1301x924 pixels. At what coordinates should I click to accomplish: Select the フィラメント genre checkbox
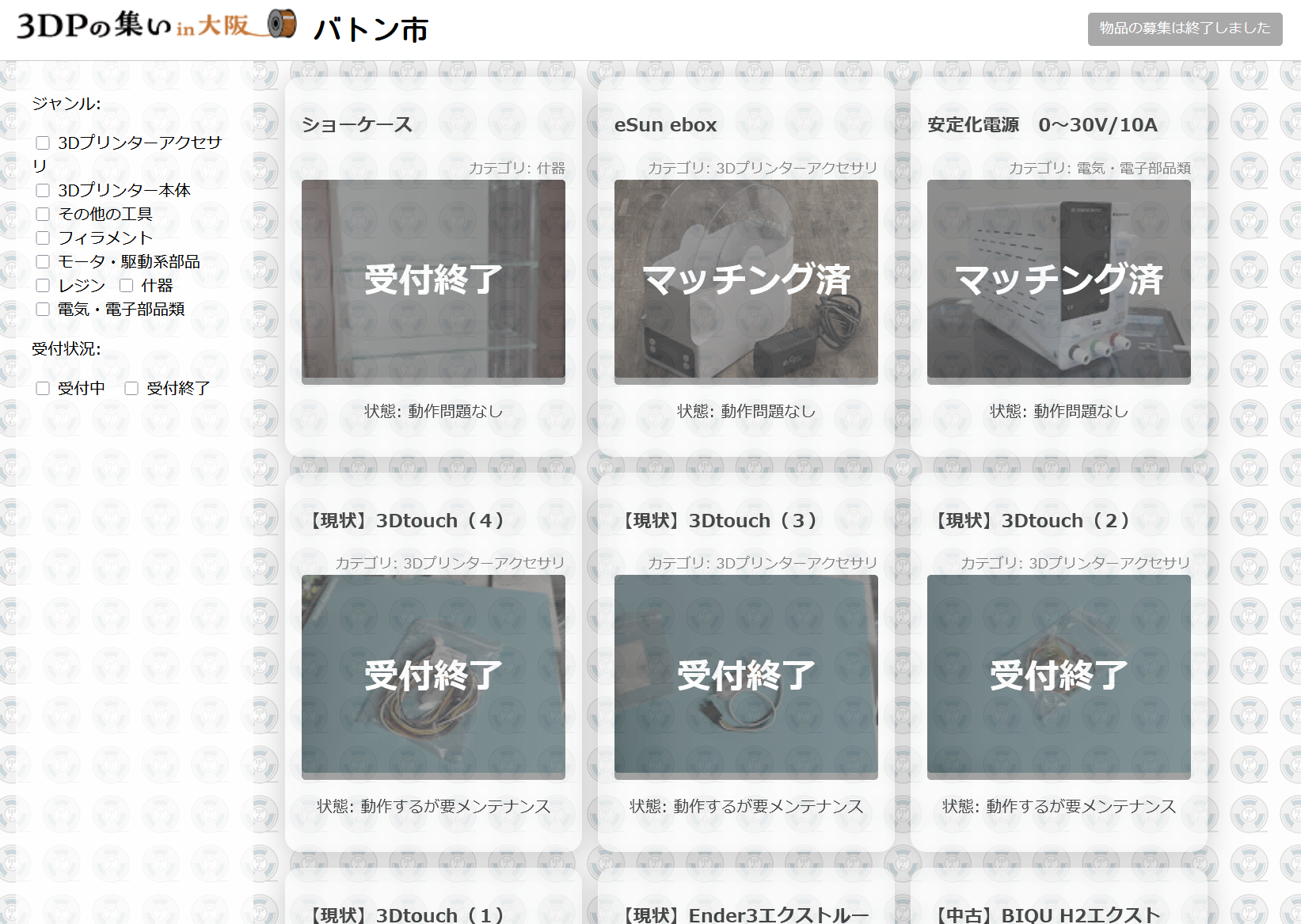click(44, 238)
